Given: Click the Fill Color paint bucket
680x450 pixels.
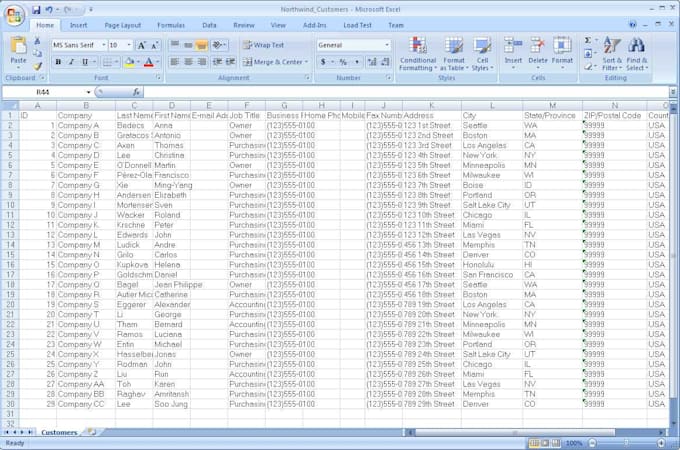Looking at the screenshot, I should (129, 62).
